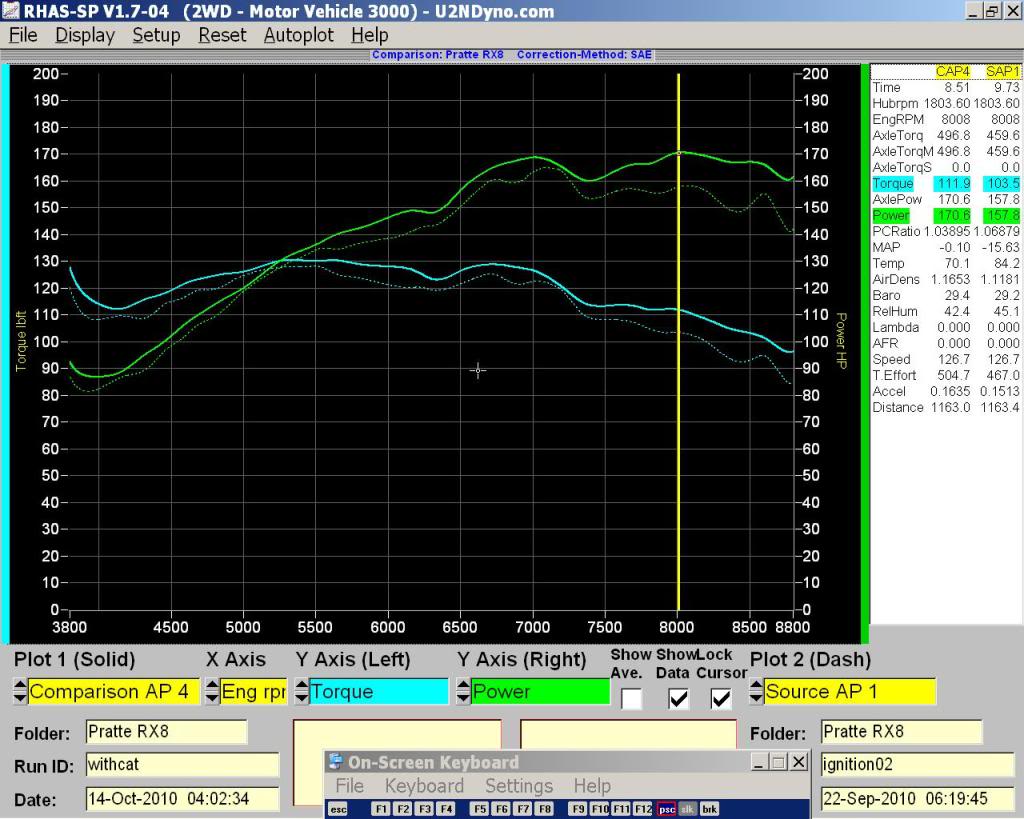Uncheck the Lock Cursor checkbox
Image resolution: width=1024 pixels, height=819 pixels.
[720, 699]
